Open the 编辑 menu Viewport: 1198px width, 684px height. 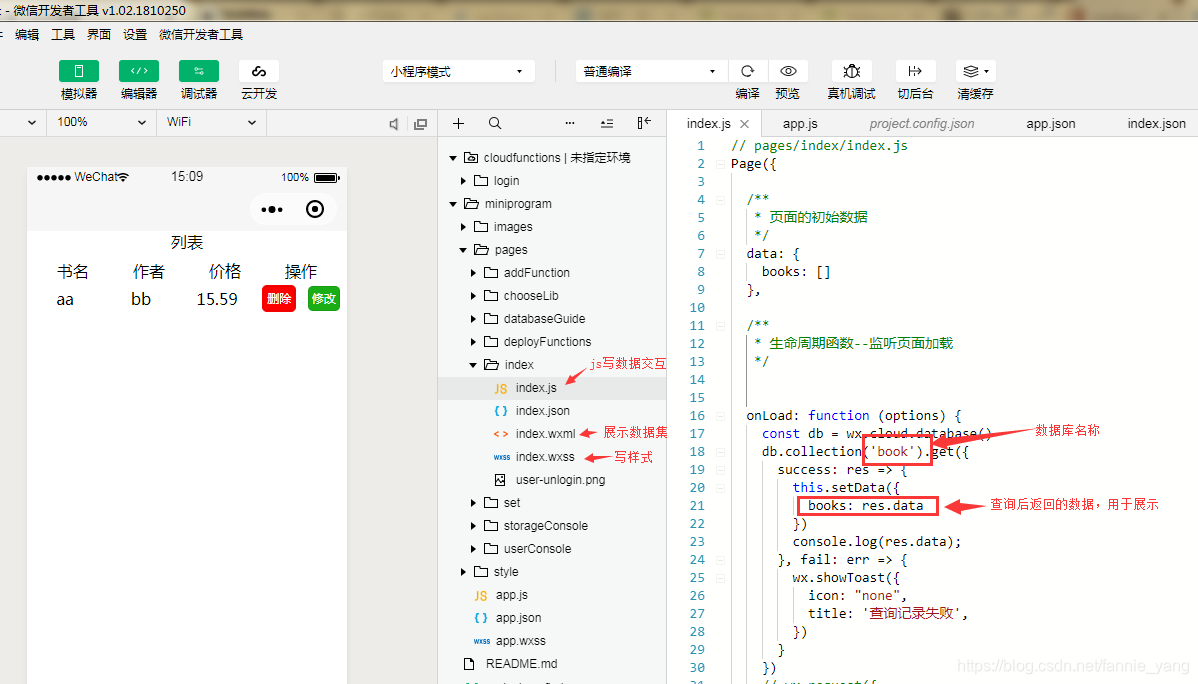pyautogui.click(x=27, y=34)
